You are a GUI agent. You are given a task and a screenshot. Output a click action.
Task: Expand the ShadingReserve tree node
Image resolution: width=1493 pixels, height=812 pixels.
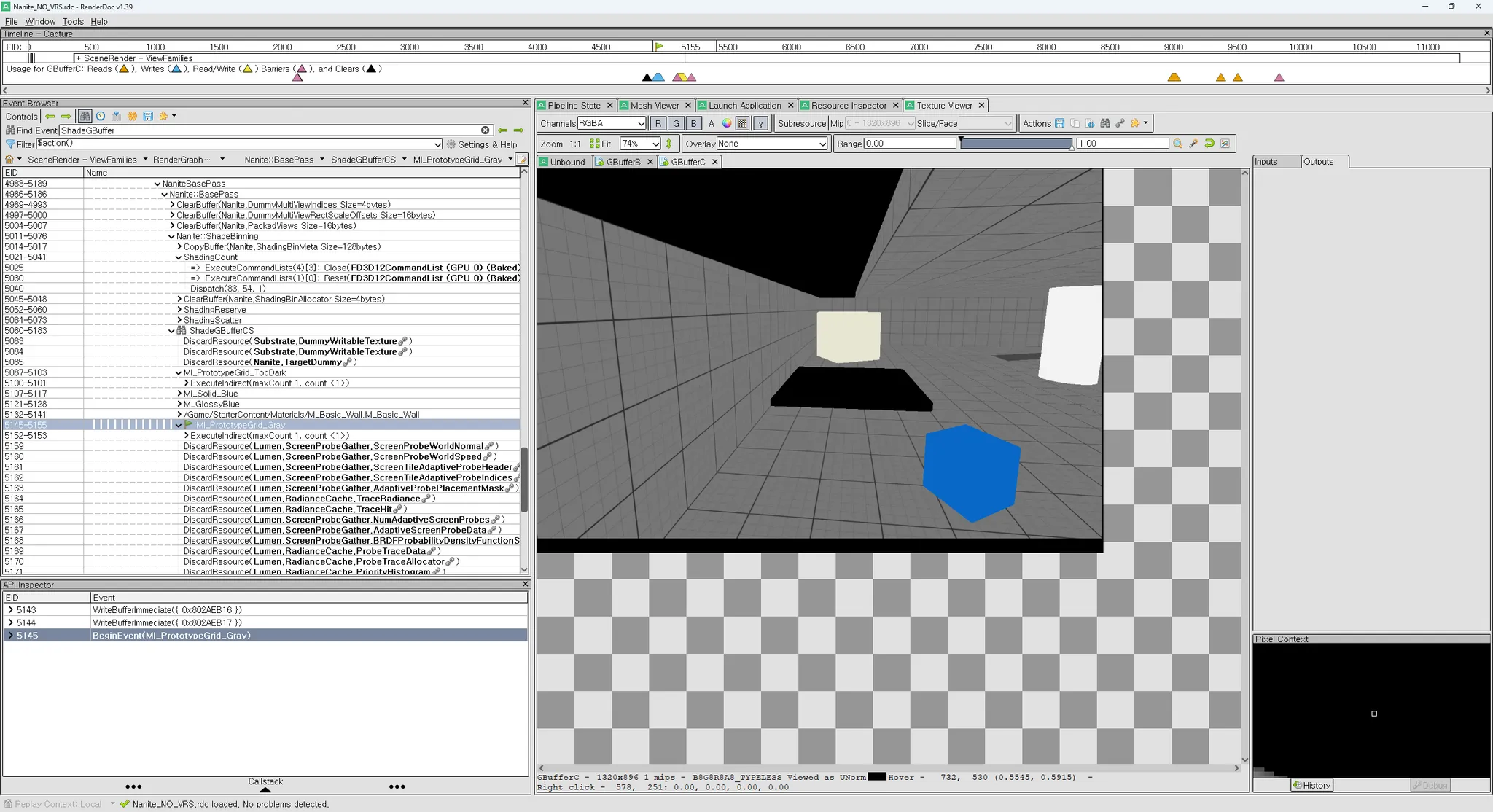(179, 310)
